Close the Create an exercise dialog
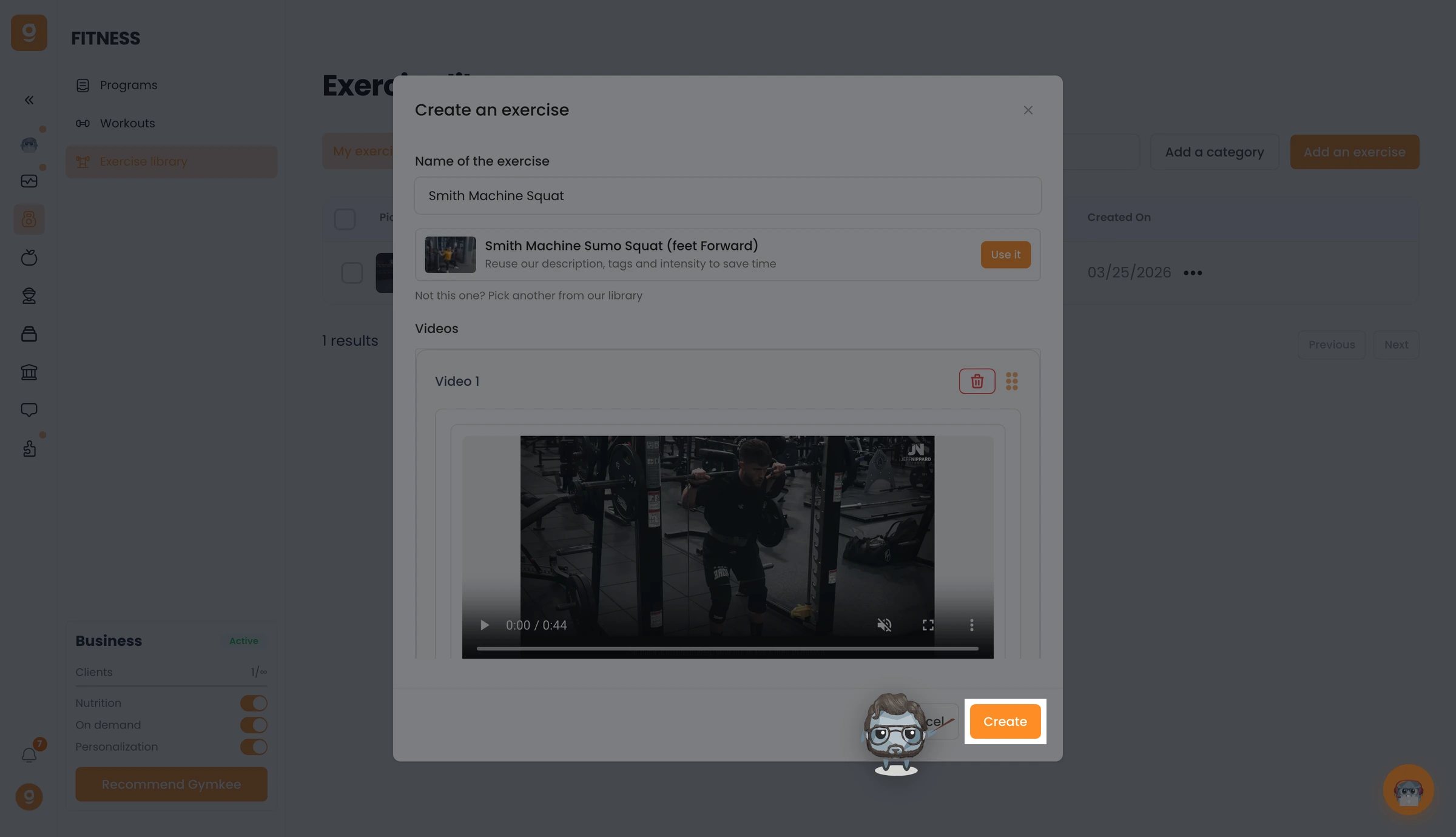This screenshot has width=1456, height=837. click(x=1028, y=110)
